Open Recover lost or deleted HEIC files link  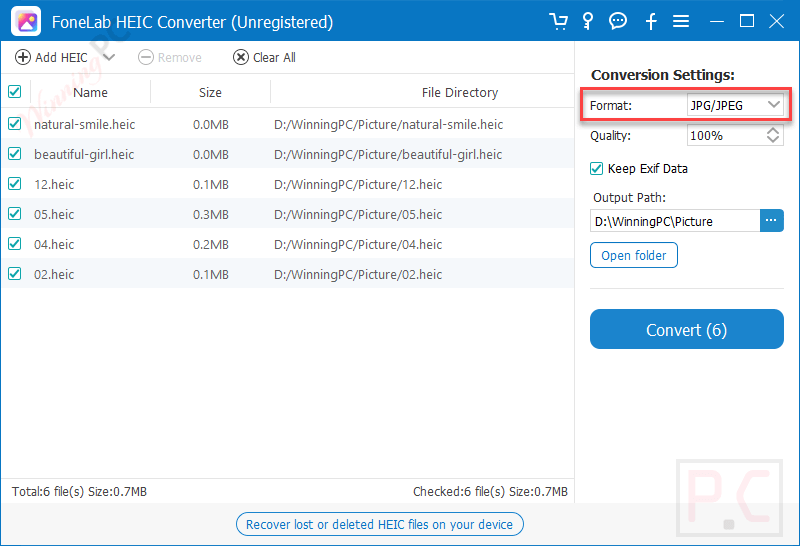[380, 524]
